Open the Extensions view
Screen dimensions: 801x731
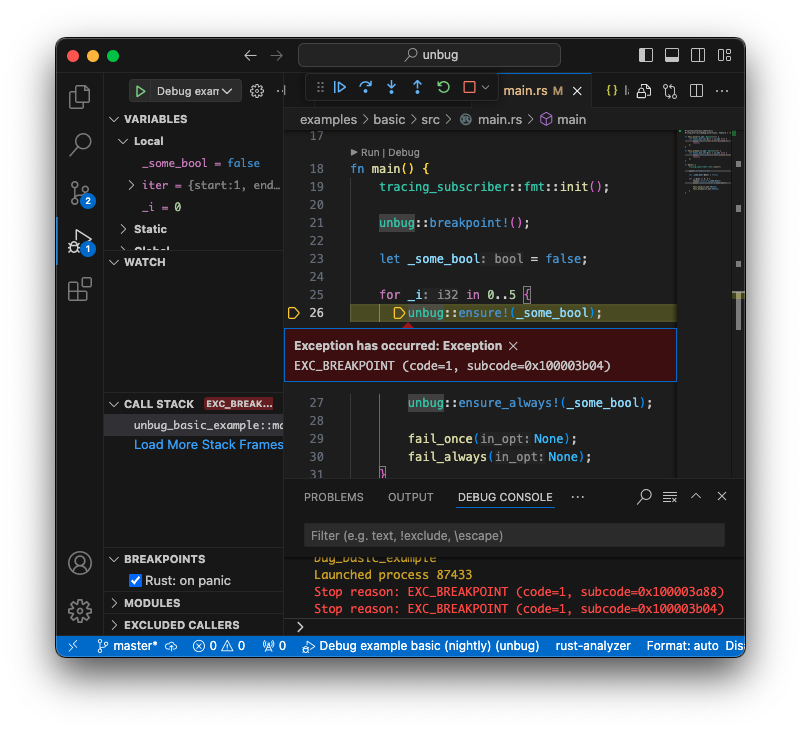coord(80,290)
